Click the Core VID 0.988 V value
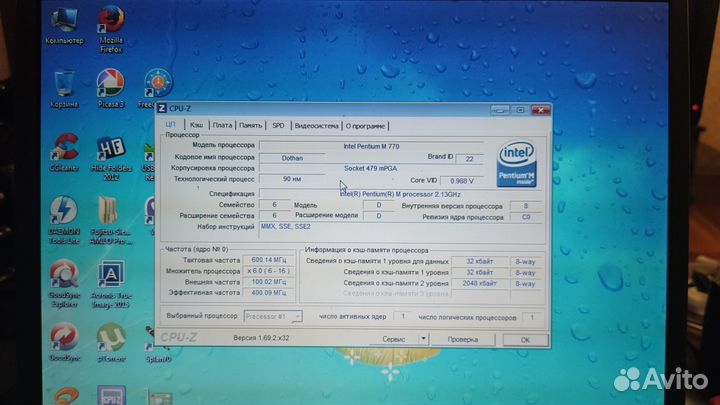 click(x=461, y=180)
